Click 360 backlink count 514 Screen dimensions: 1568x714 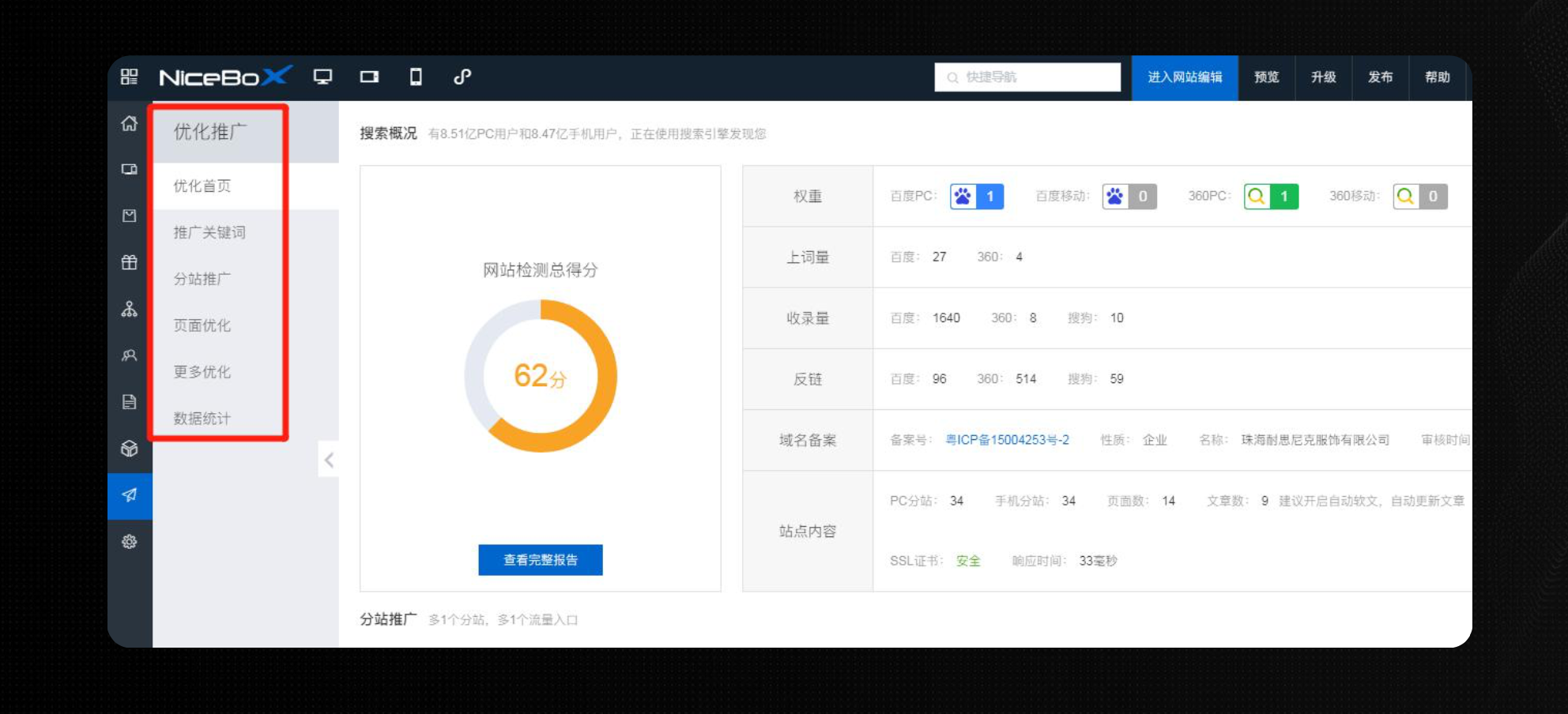pos(1026,379)
